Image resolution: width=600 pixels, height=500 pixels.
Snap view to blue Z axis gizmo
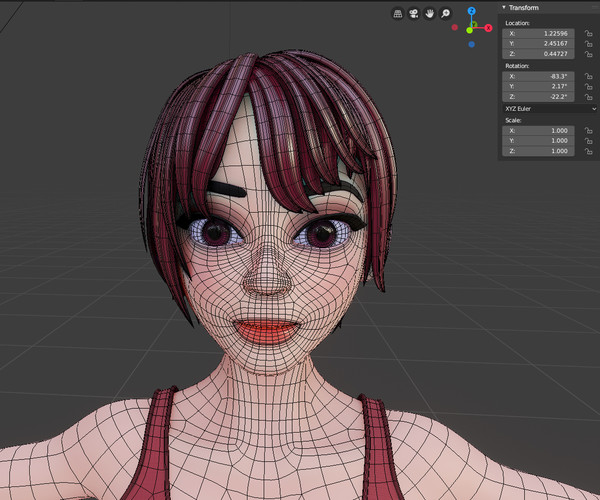(471, 11)
